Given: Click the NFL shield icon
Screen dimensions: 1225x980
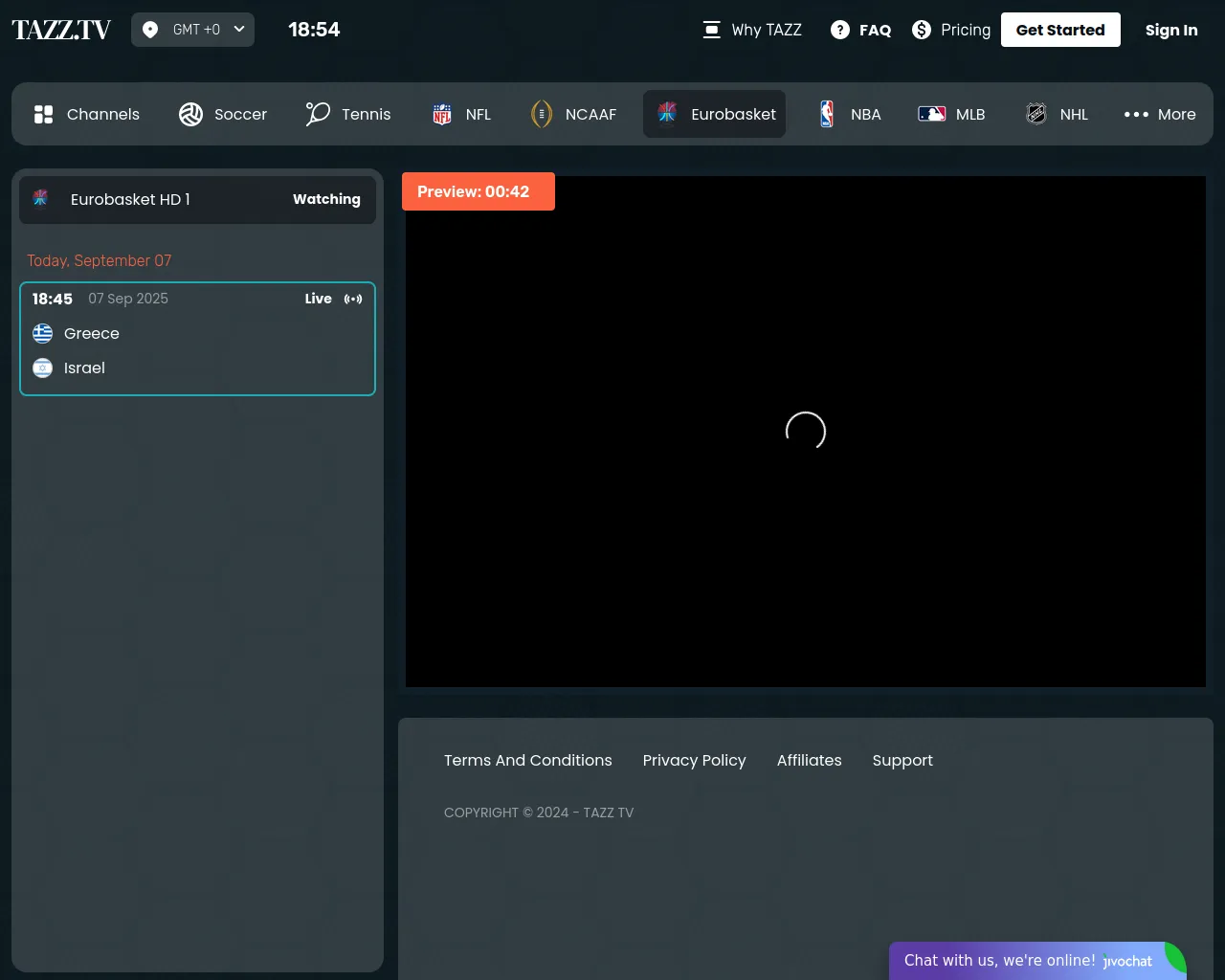Looking at the screenshot, I should [442, 115].
